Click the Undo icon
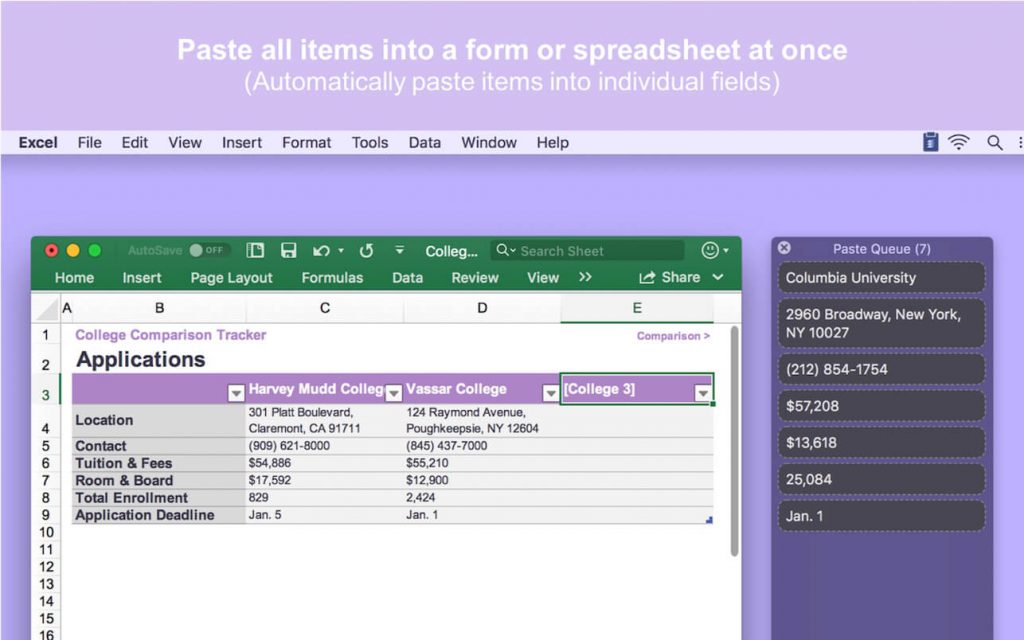 tap(320, 250)
